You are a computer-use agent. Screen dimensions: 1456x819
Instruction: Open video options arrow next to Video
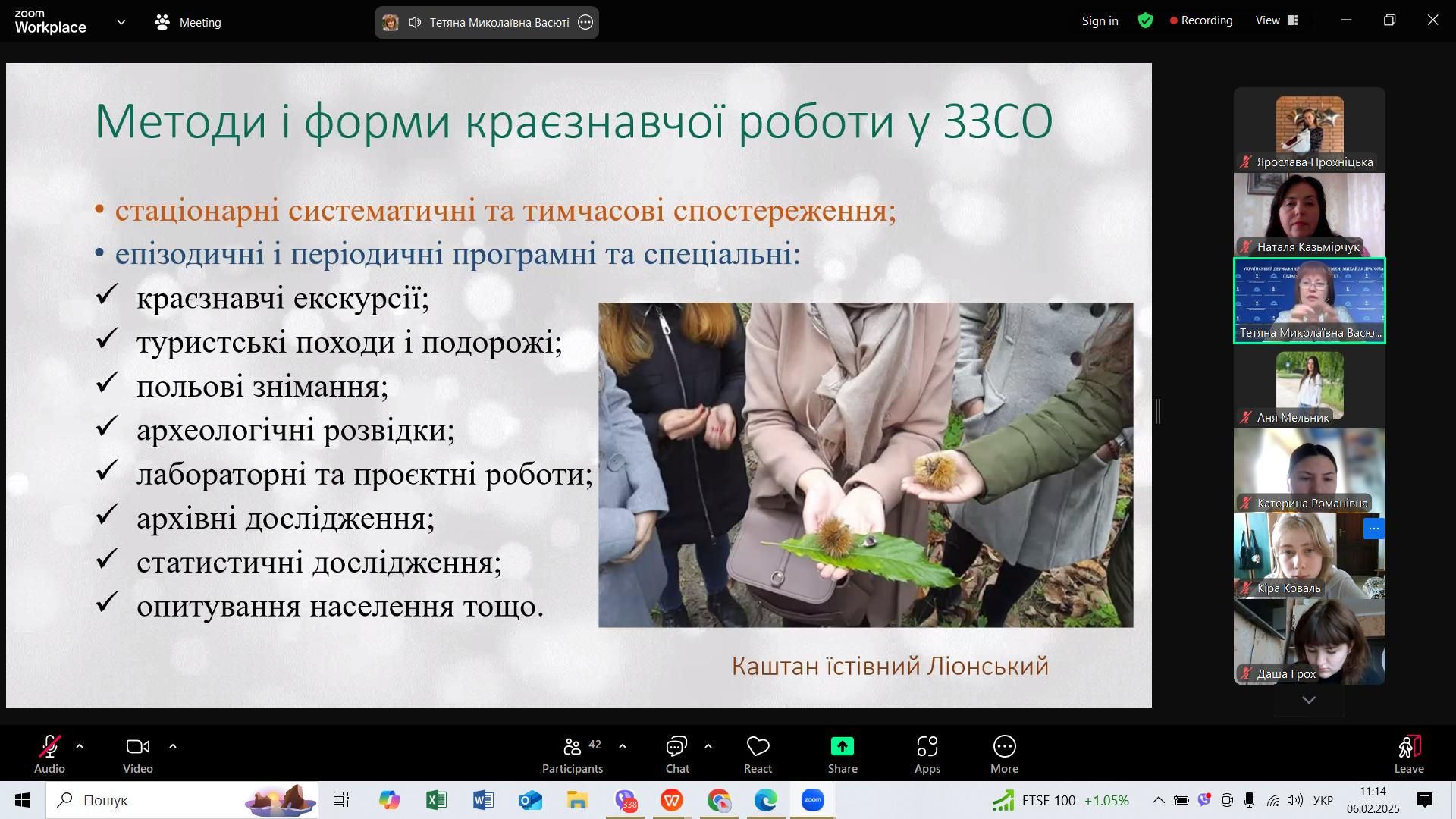[x=173, y=747]
